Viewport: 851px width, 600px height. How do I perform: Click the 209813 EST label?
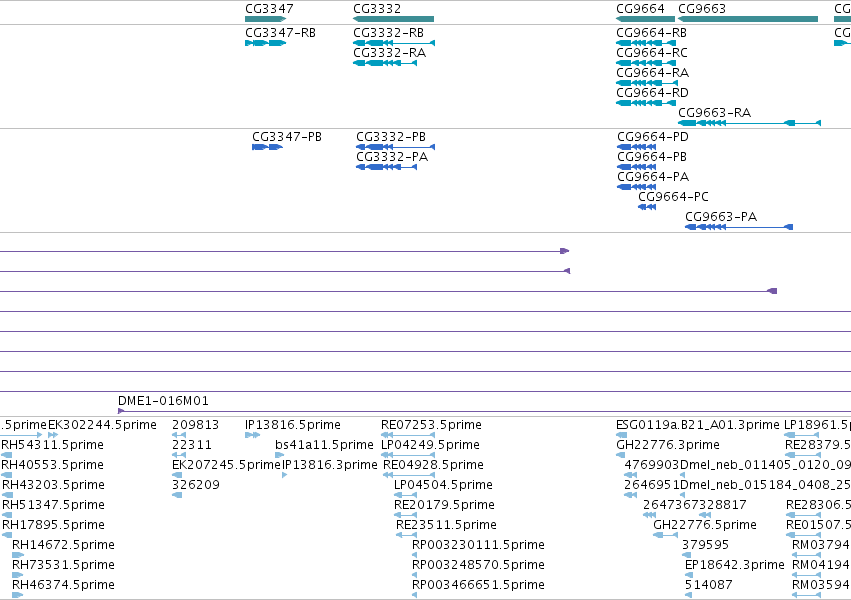tap(195, 425)
